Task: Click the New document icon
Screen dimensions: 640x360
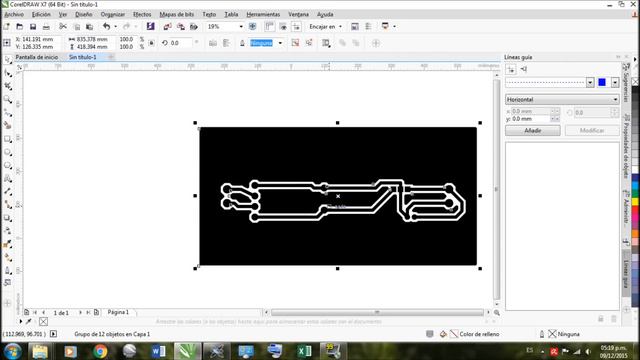Action: click(x=7, y=27)
